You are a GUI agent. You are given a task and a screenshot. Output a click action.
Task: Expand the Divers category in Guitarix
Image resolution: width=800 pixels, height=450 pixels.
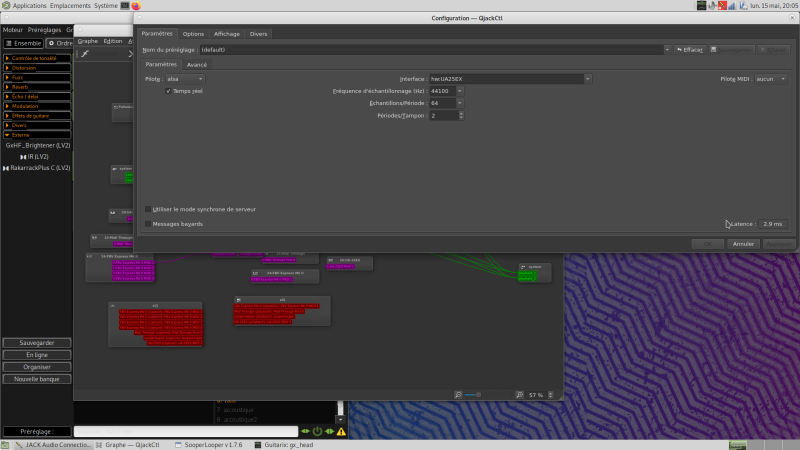37,126
